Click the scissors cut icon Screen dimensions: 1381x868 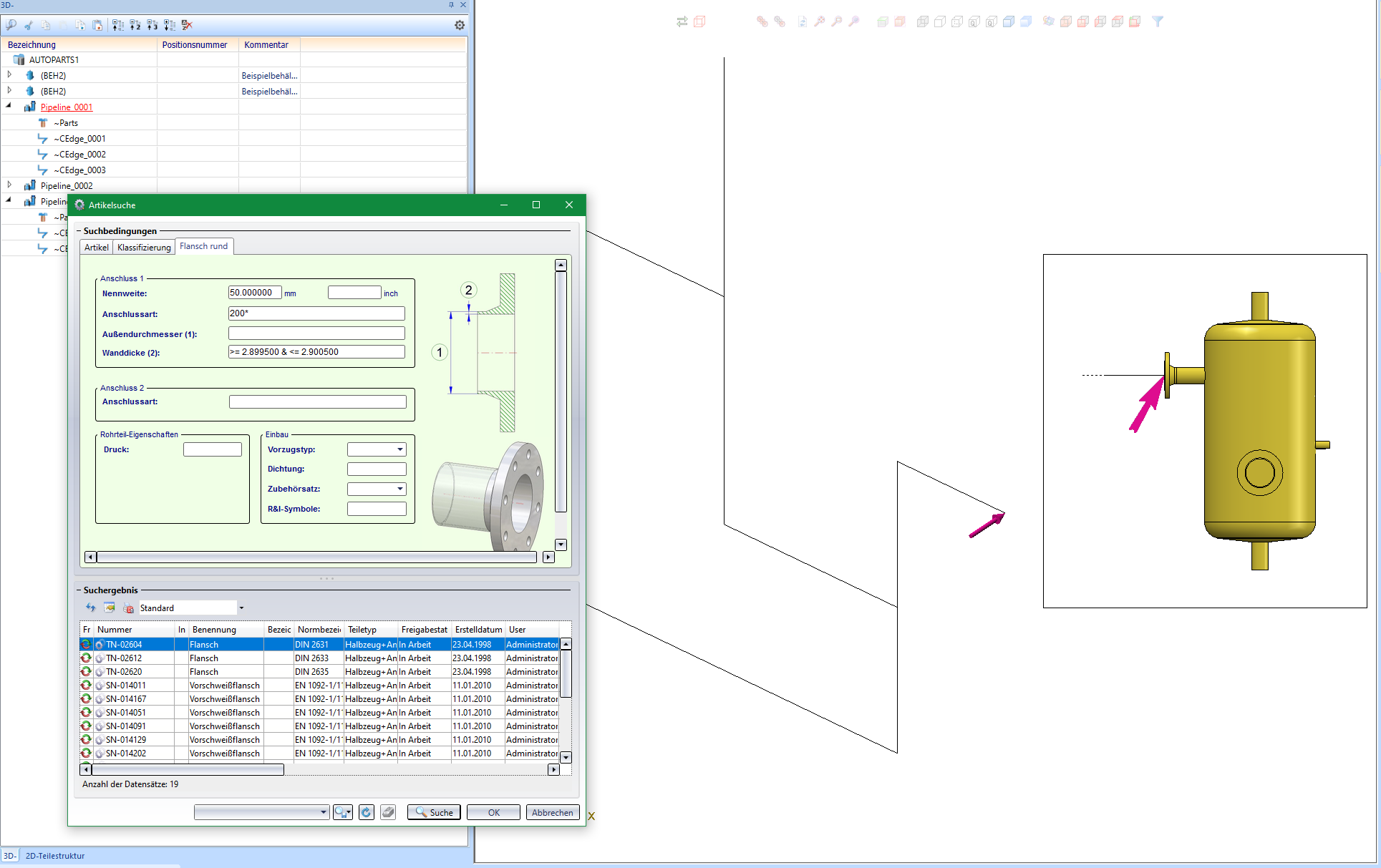coord(28,25)
